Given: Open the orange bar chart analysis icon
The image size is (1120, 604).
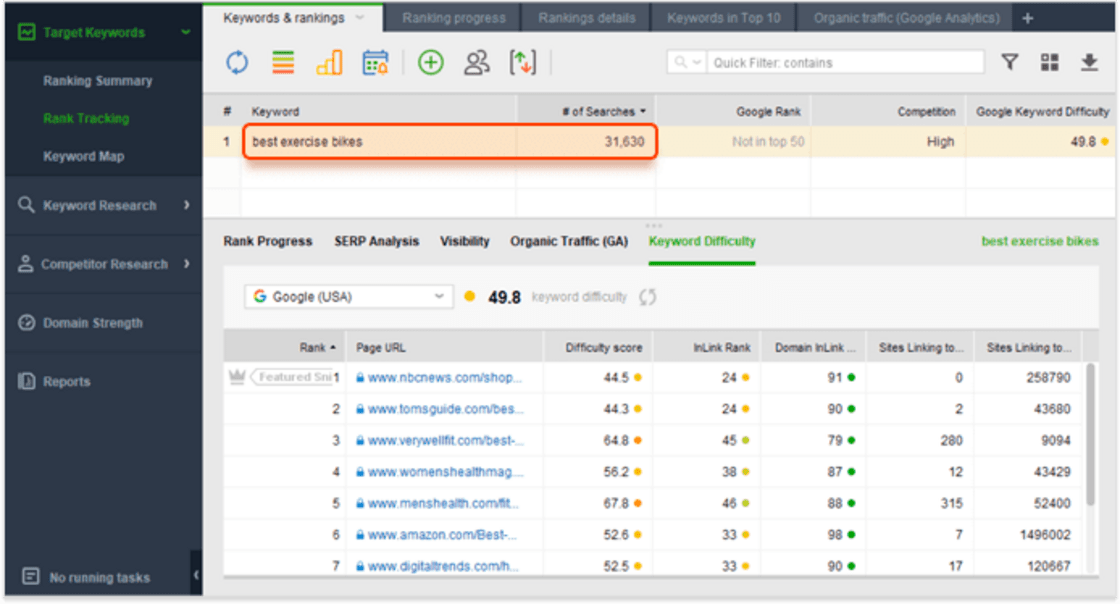Looking at the screenshot, I should [331, 62].
